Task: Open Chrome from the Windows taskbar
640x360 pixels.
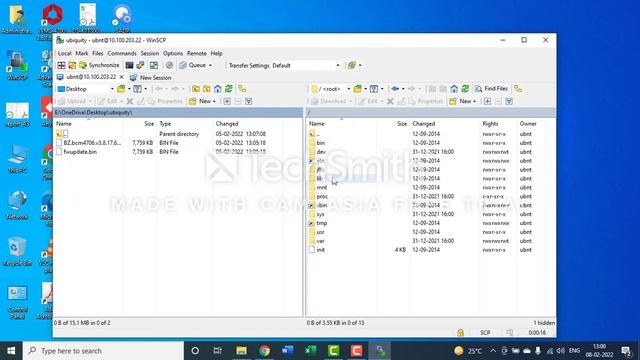Action: (x=264, y=351)
